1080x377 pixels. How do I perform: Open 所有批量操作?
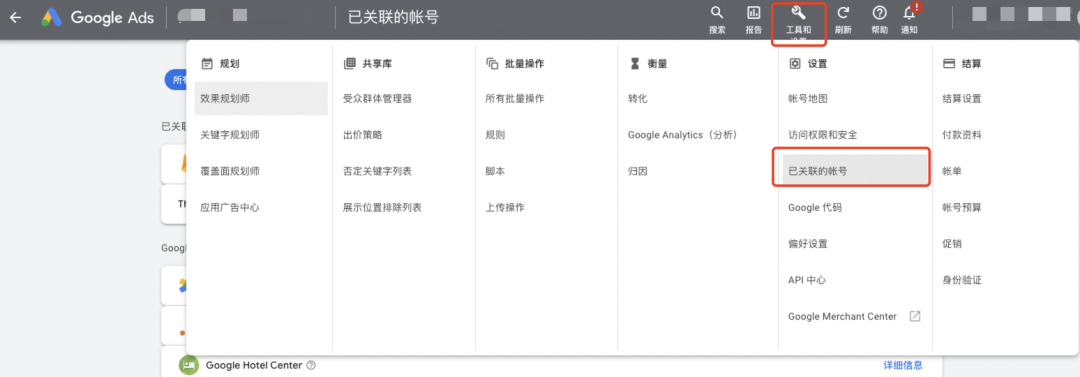(515, 99)
